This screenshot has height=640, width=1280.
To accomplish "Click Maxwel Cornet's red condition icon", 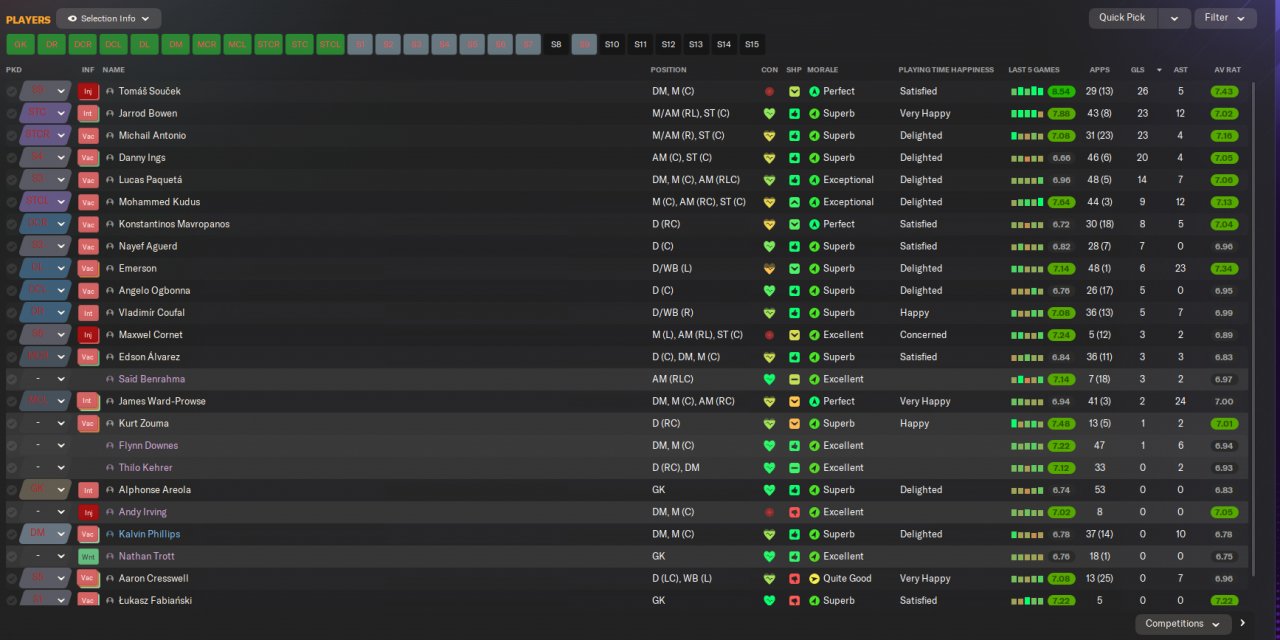I will point(769,335).
